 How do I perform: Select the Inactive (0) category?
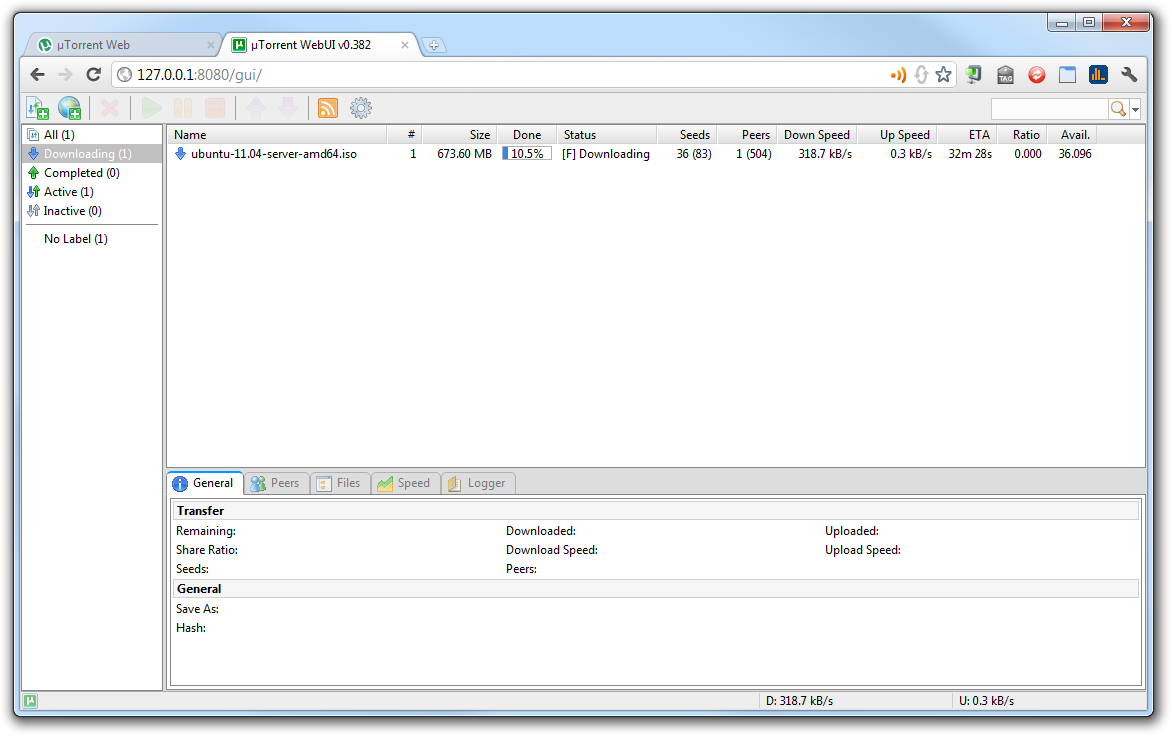click(x=92, y=211)
